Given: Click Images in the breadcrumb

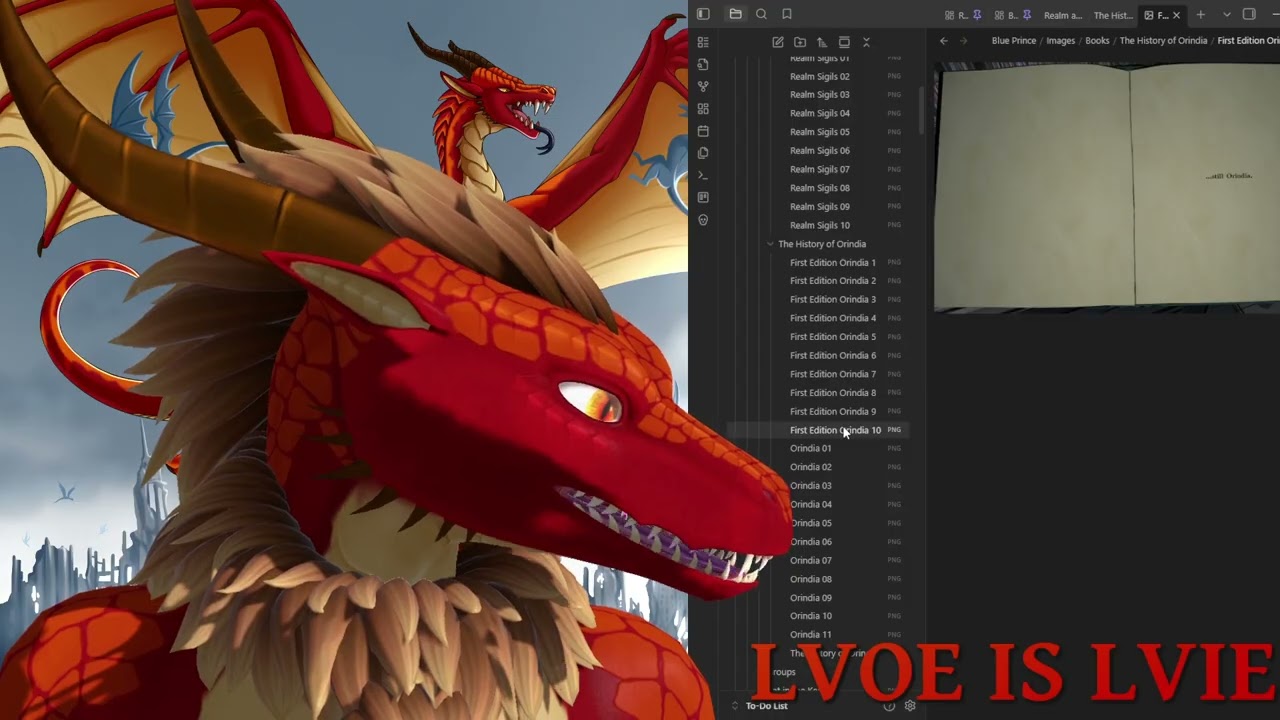Looking at the screenshot, I should tap(1060, 41).
